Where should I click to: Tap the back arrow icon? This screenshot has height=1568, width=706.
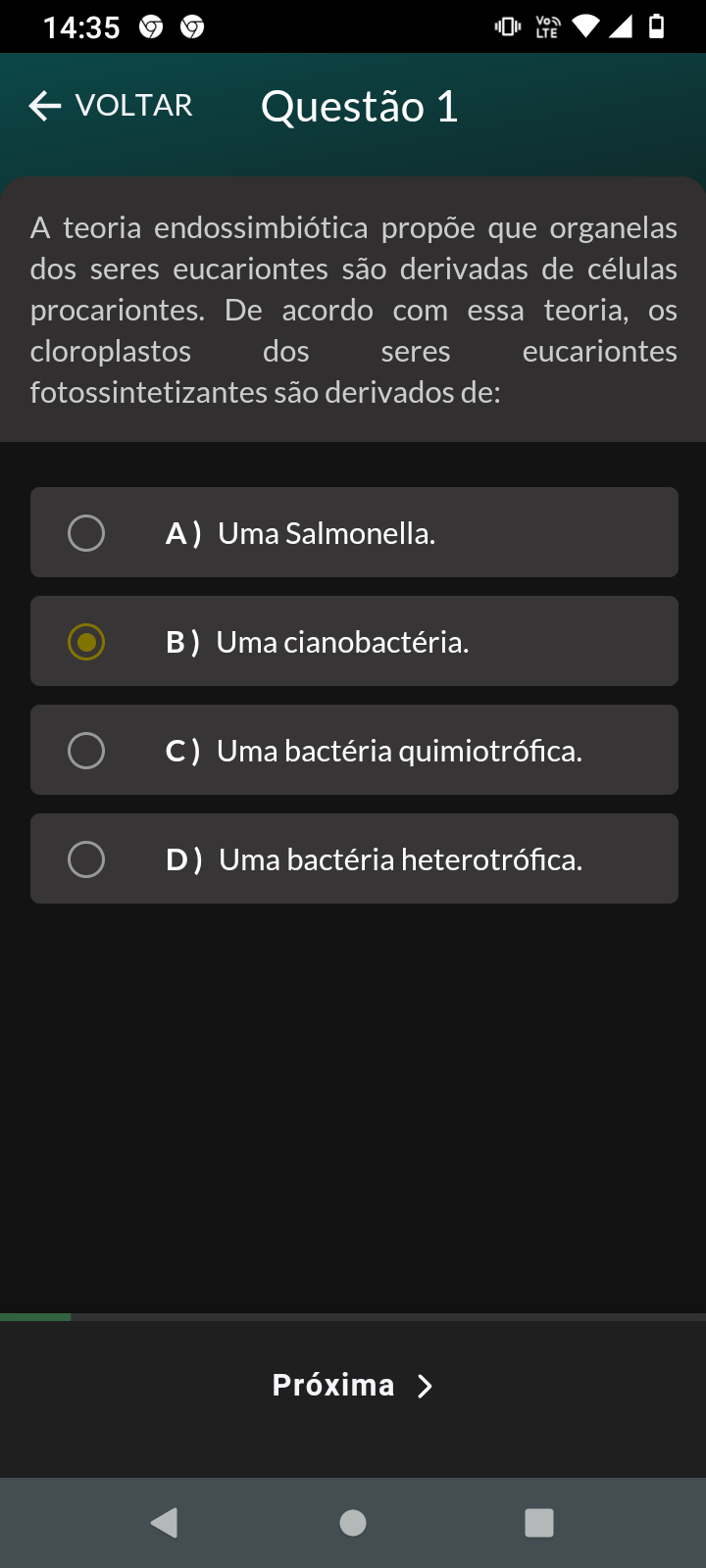point(45,106)
